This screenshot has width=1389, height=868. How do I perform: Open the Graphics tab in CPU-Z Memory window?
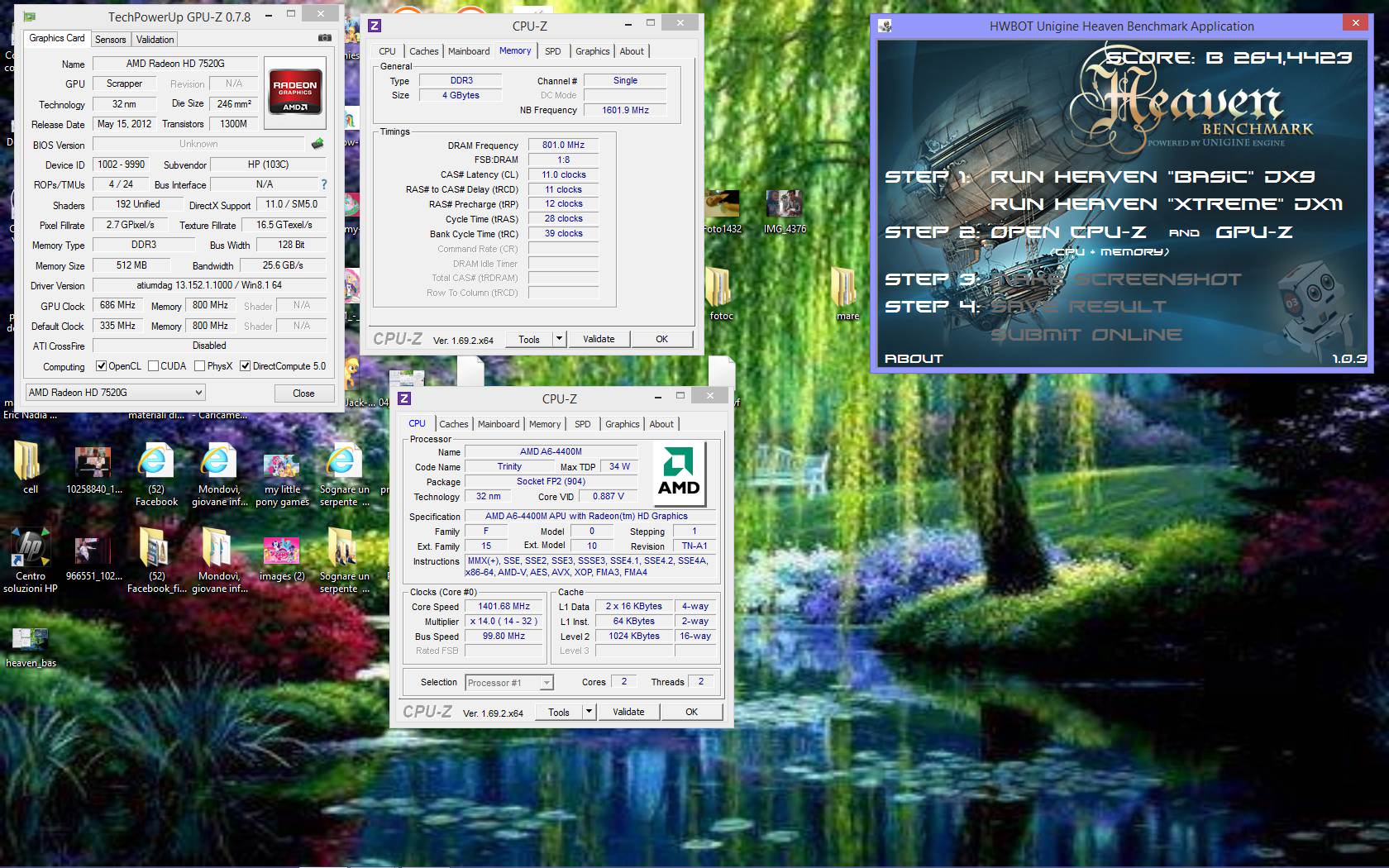(x=593, y=51)
